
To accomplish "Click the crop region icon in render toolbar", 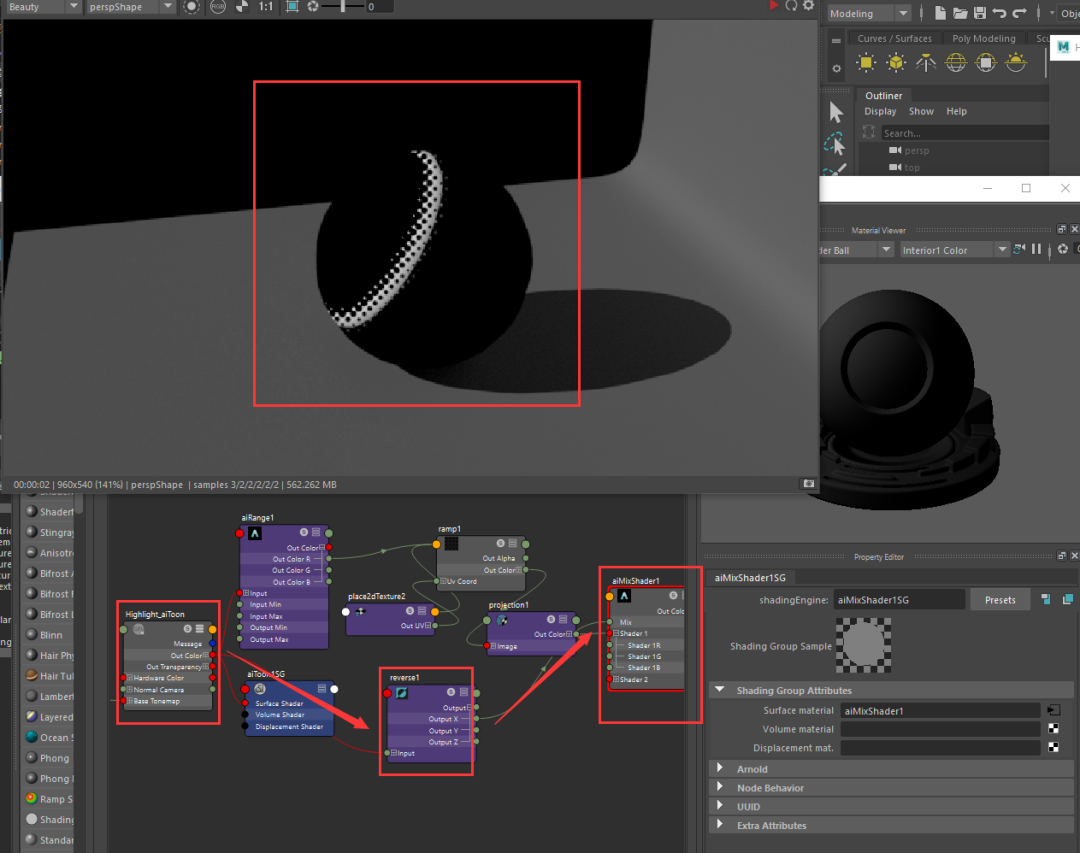I will [x=292, y=7].
